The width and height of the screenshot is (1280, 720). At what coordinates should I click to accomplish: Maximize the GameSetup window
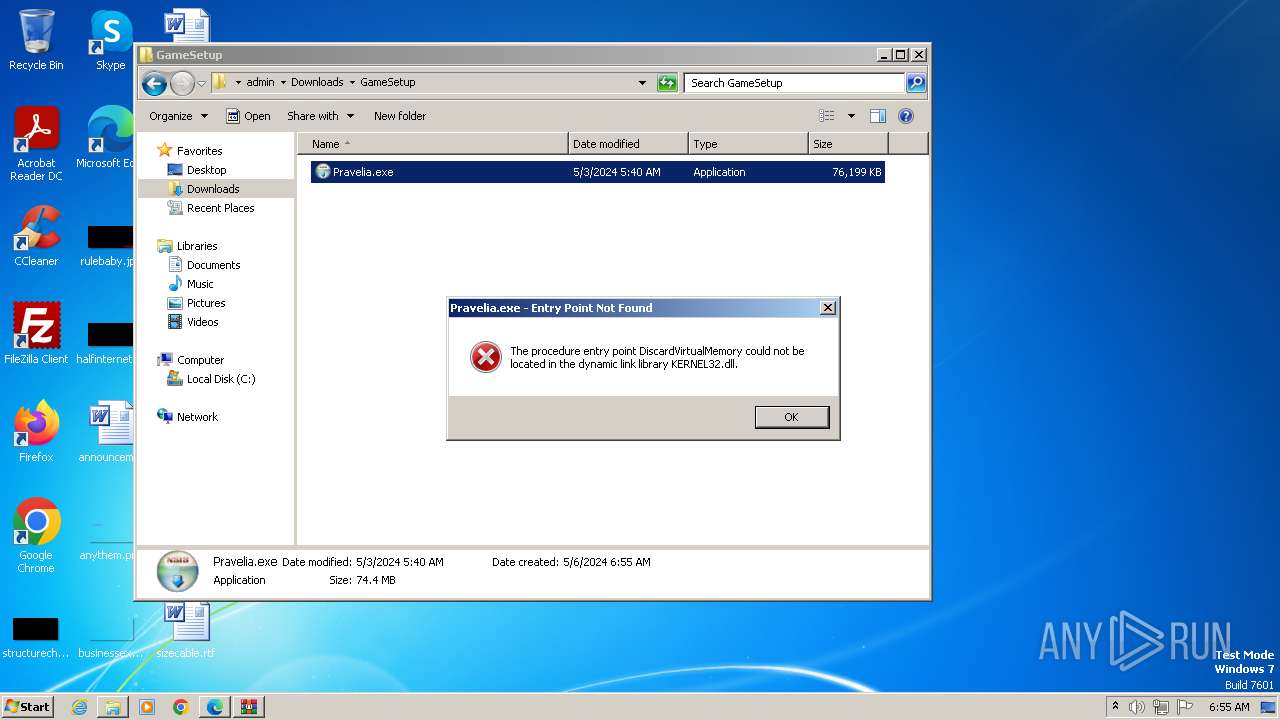[x=900, y=55]
